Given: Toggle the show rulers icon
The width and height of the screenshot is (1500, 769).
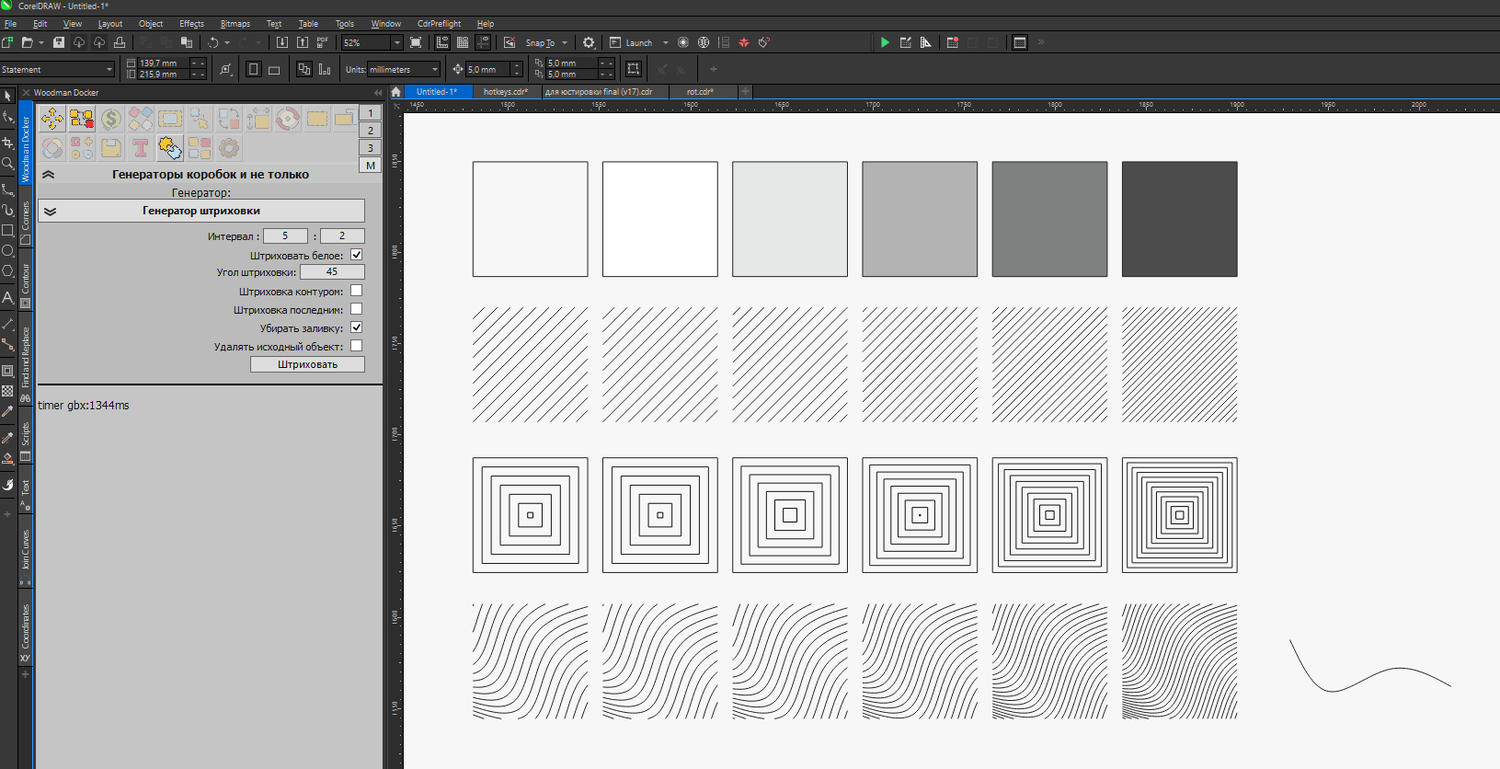Looking at the screenshot, I should (443, 42).
